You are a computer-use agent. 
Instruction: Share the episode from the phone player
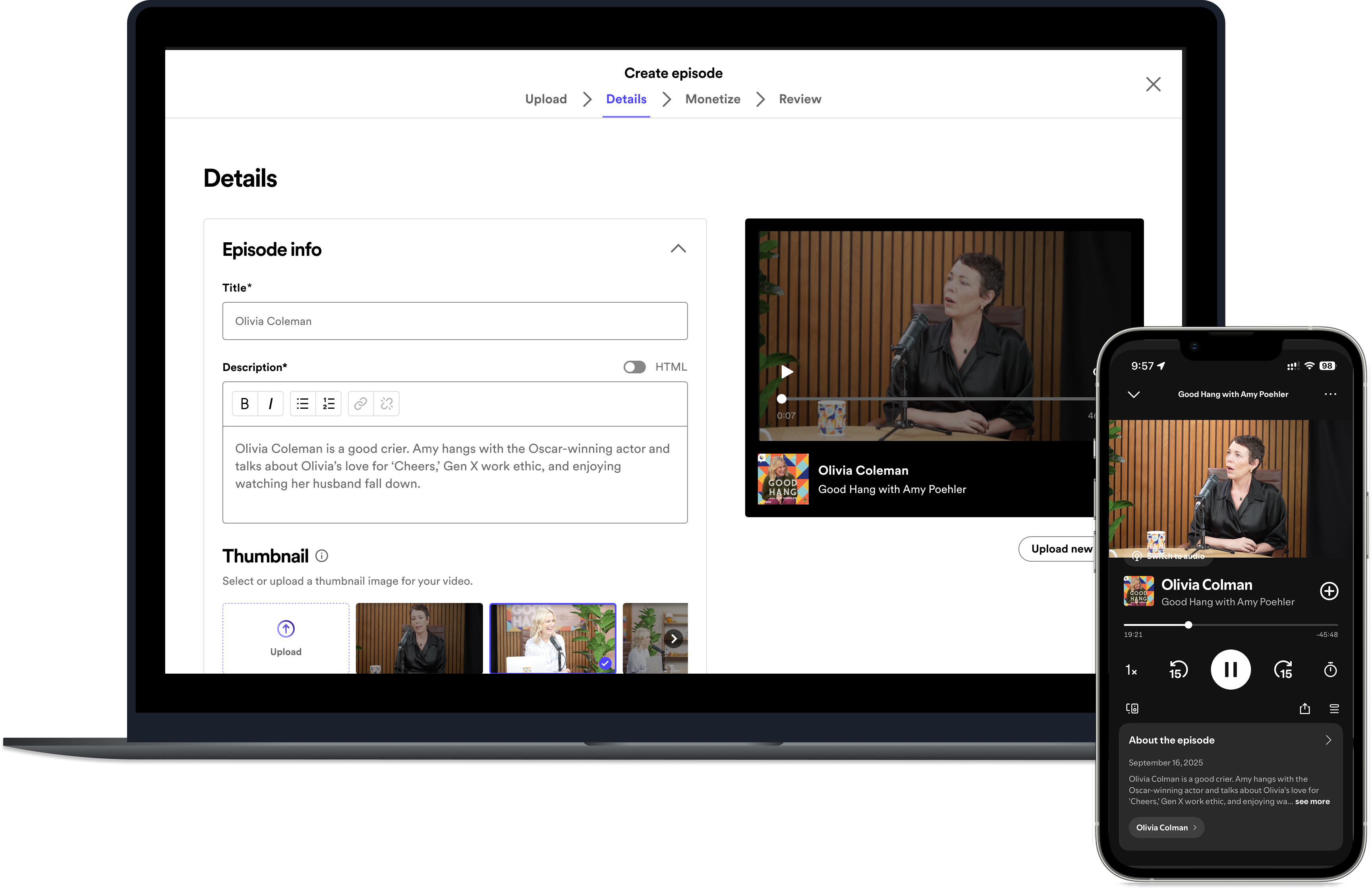pos(1305,708)
